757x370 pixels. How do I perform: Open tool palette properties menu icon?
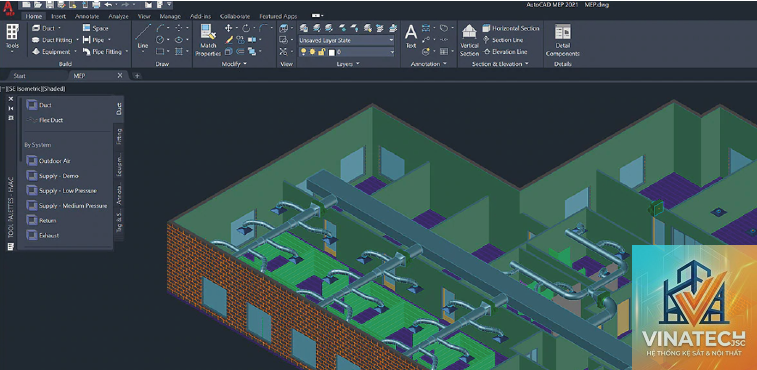[x=11, y=118]
